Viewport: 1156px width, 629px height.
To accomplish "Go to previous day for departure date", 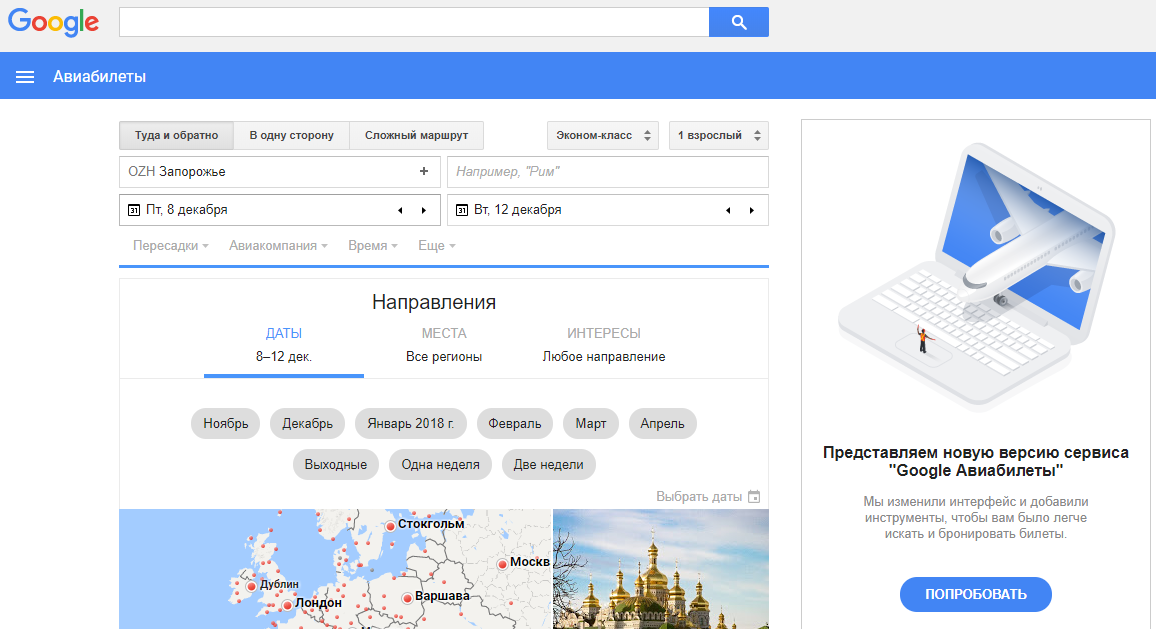I will (400, 210).
